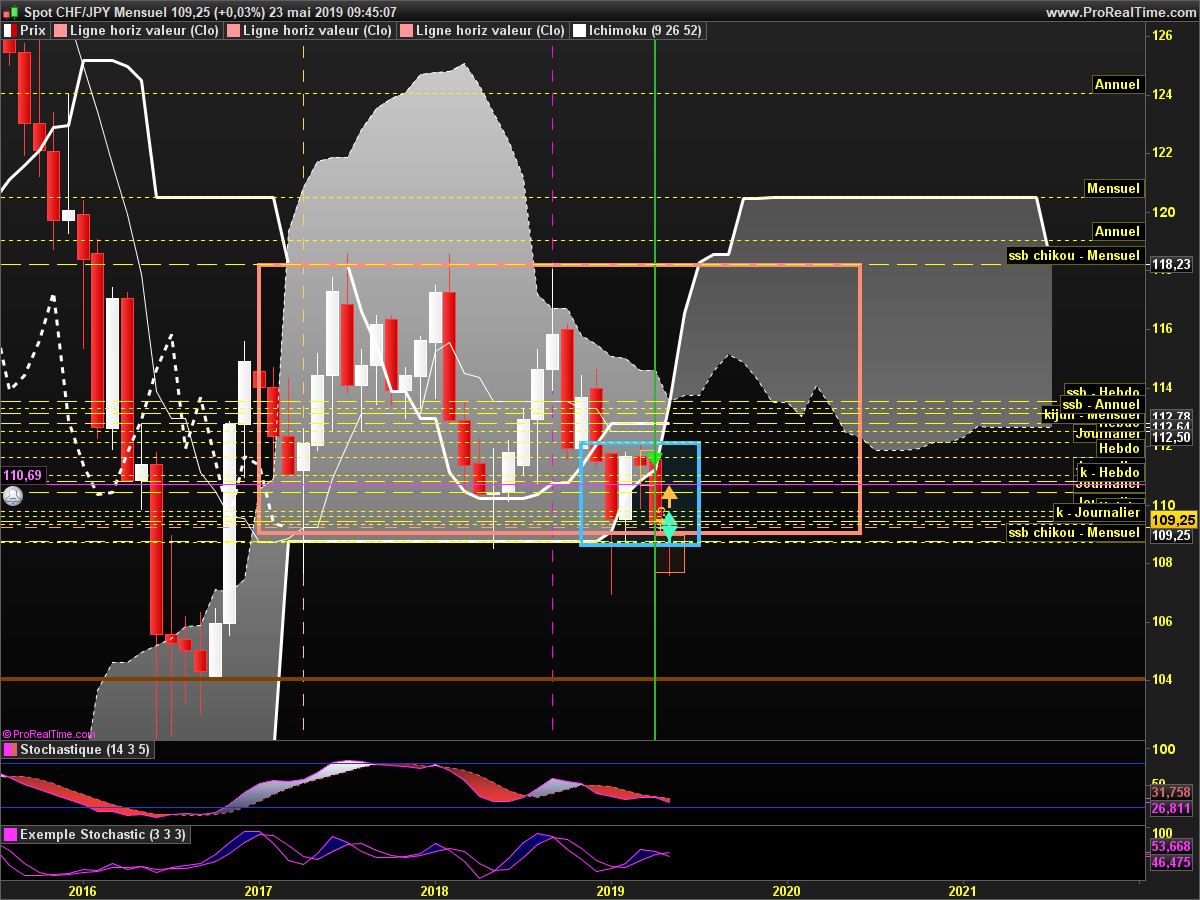Open the Ichimoku (9 26 52) indicator settings
The width and height of the screenshot is (1200, 900).
coord(645,31)
